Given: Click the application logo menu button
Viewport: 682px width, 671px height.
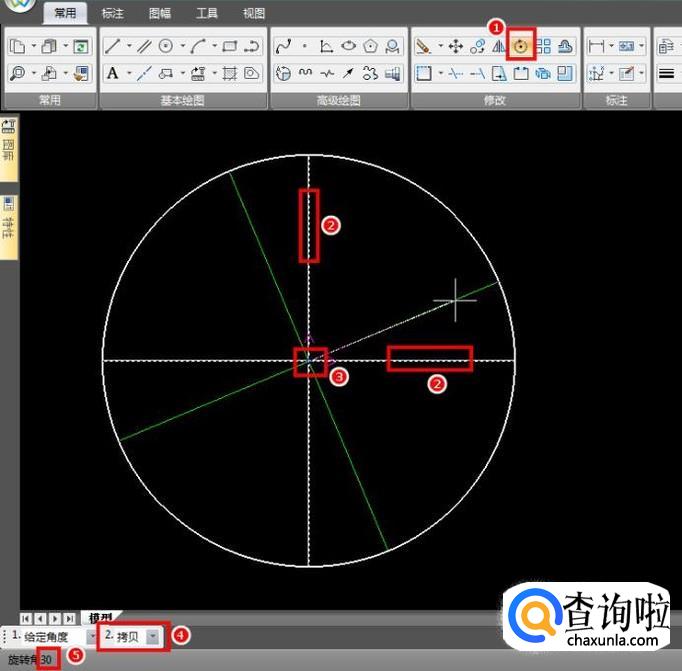Looking at the screenshot, I should pos(18,6).
